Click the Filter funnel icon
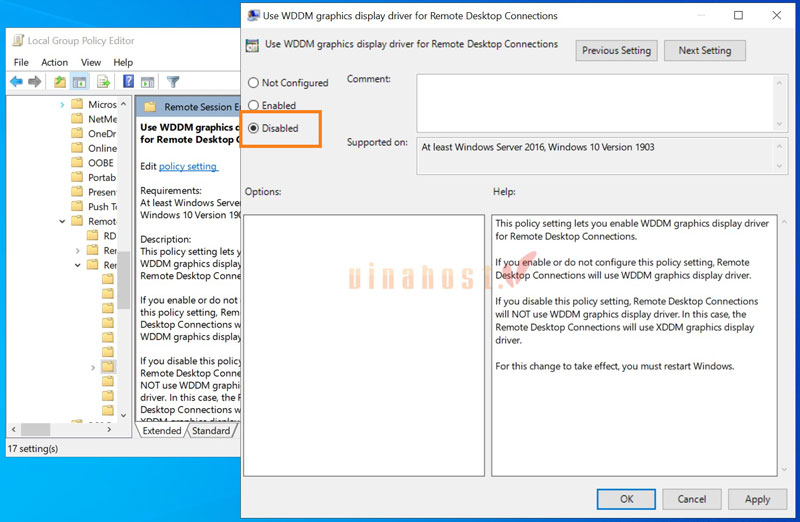Screen dimensions: 800x522 pos(173,82)
